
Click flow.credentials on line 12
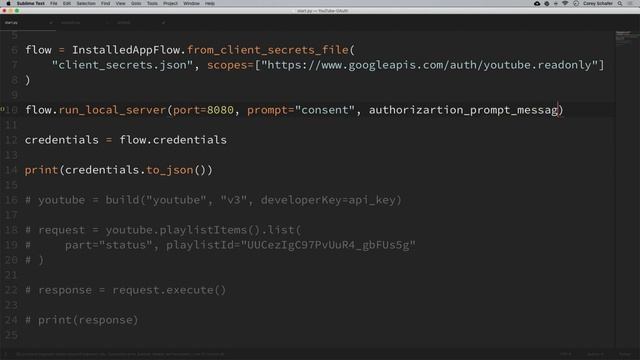[x=173, y=140]
